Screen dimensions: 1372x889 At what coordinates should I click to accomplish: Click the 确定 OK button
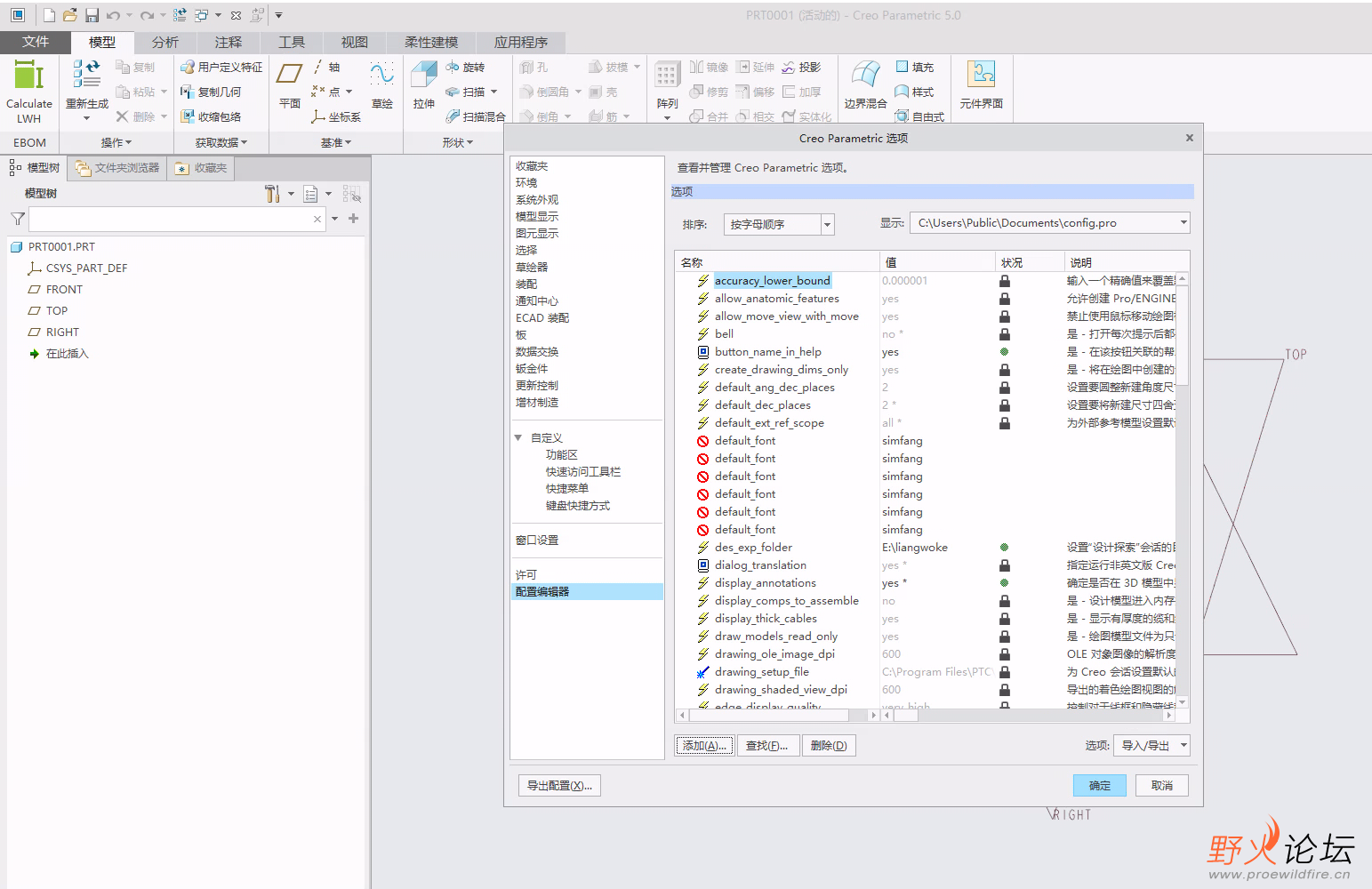click(x=1100, y=785)
